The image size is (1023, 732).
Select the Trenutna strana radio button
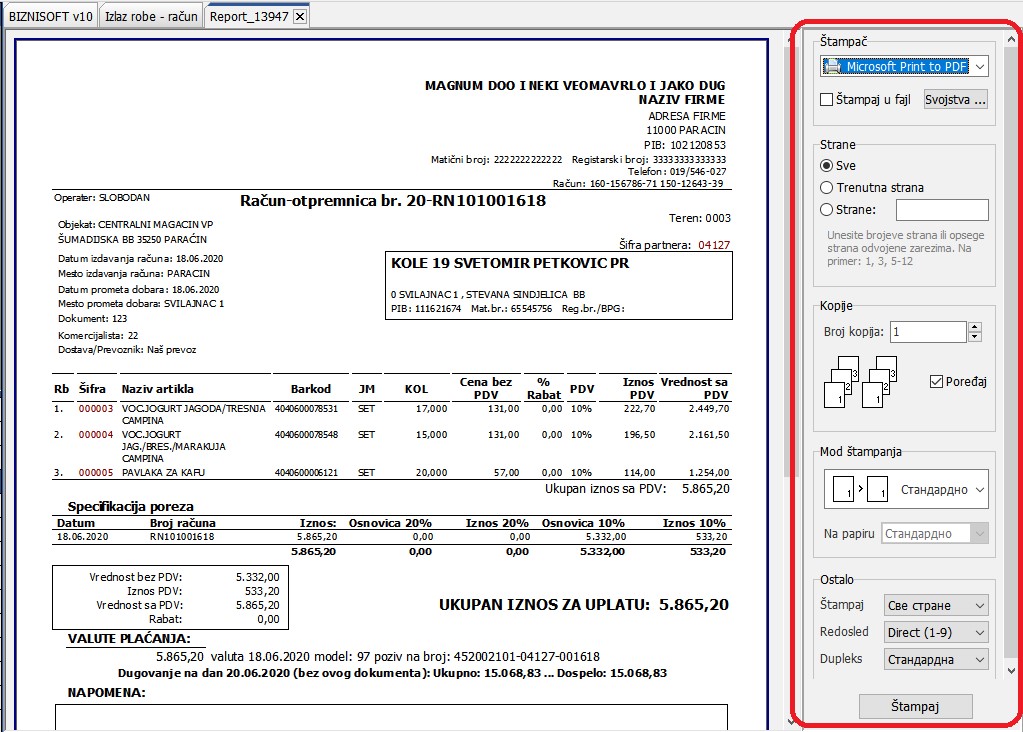826,188
